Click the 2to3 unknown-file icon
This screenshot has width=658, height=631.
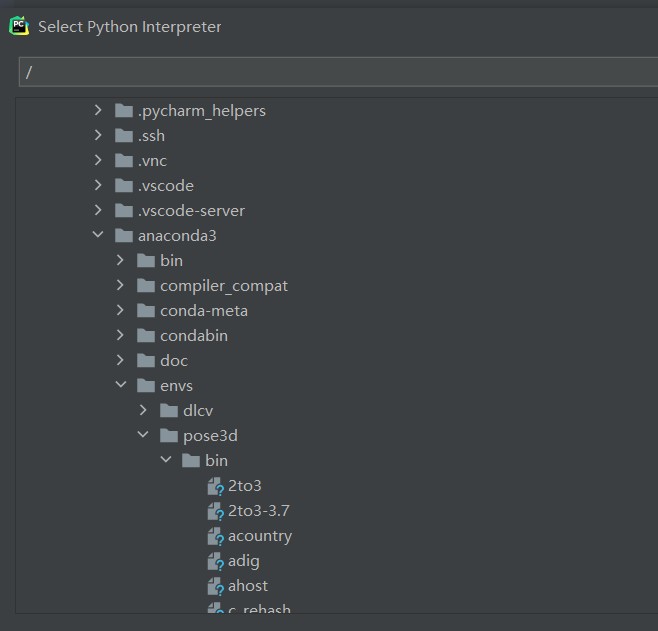click(x=216, y=487)
